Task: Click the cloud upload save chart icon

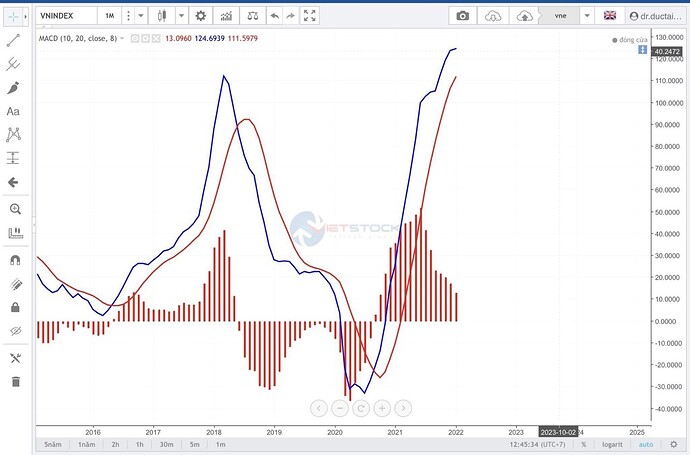Action: pyautogui.click(x=524, y=16)
